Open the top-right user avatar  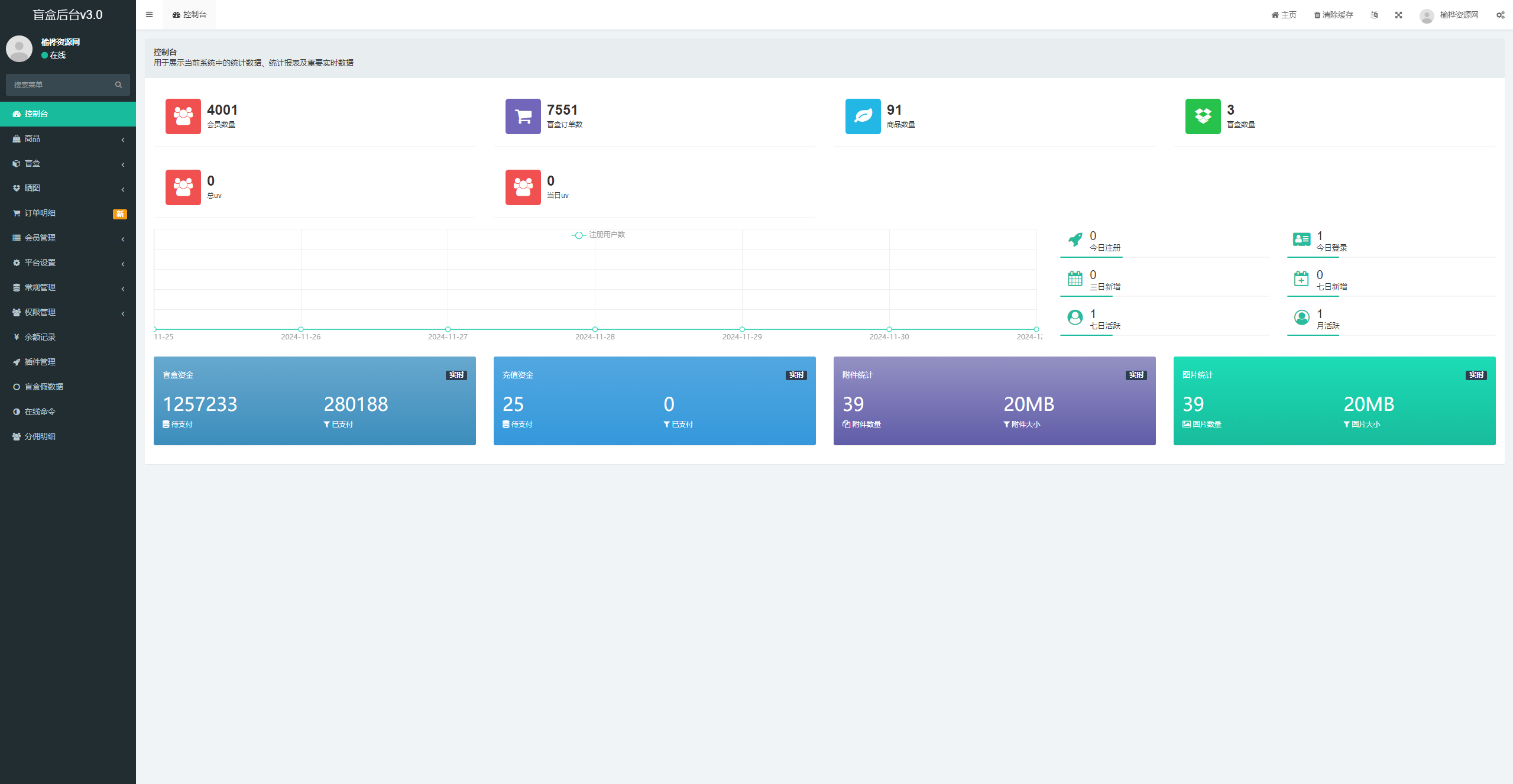[1427, 15]
